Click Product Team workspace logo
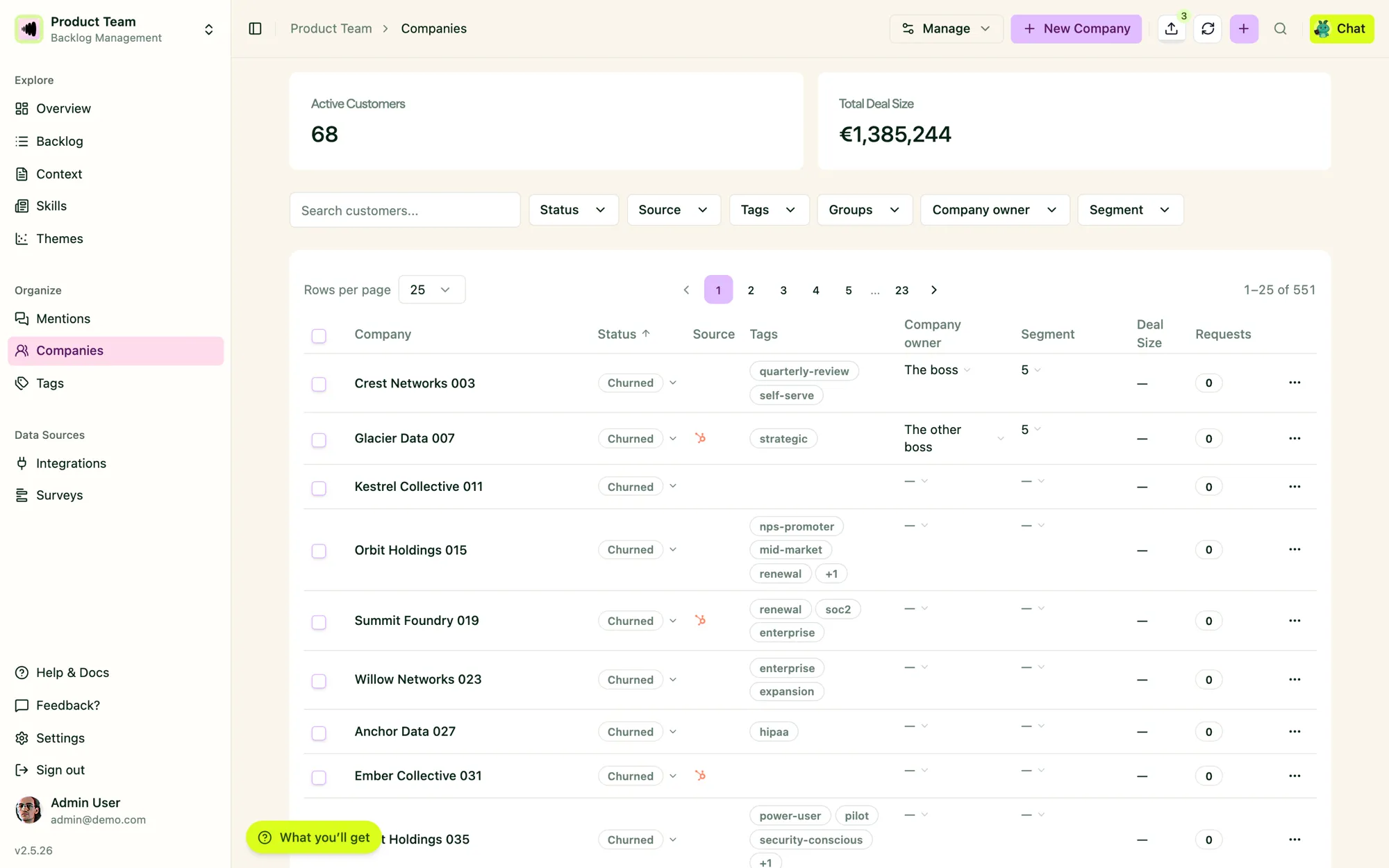Image resolution: width=1389 pixels, height=868 pixels. tap(29, 29)
